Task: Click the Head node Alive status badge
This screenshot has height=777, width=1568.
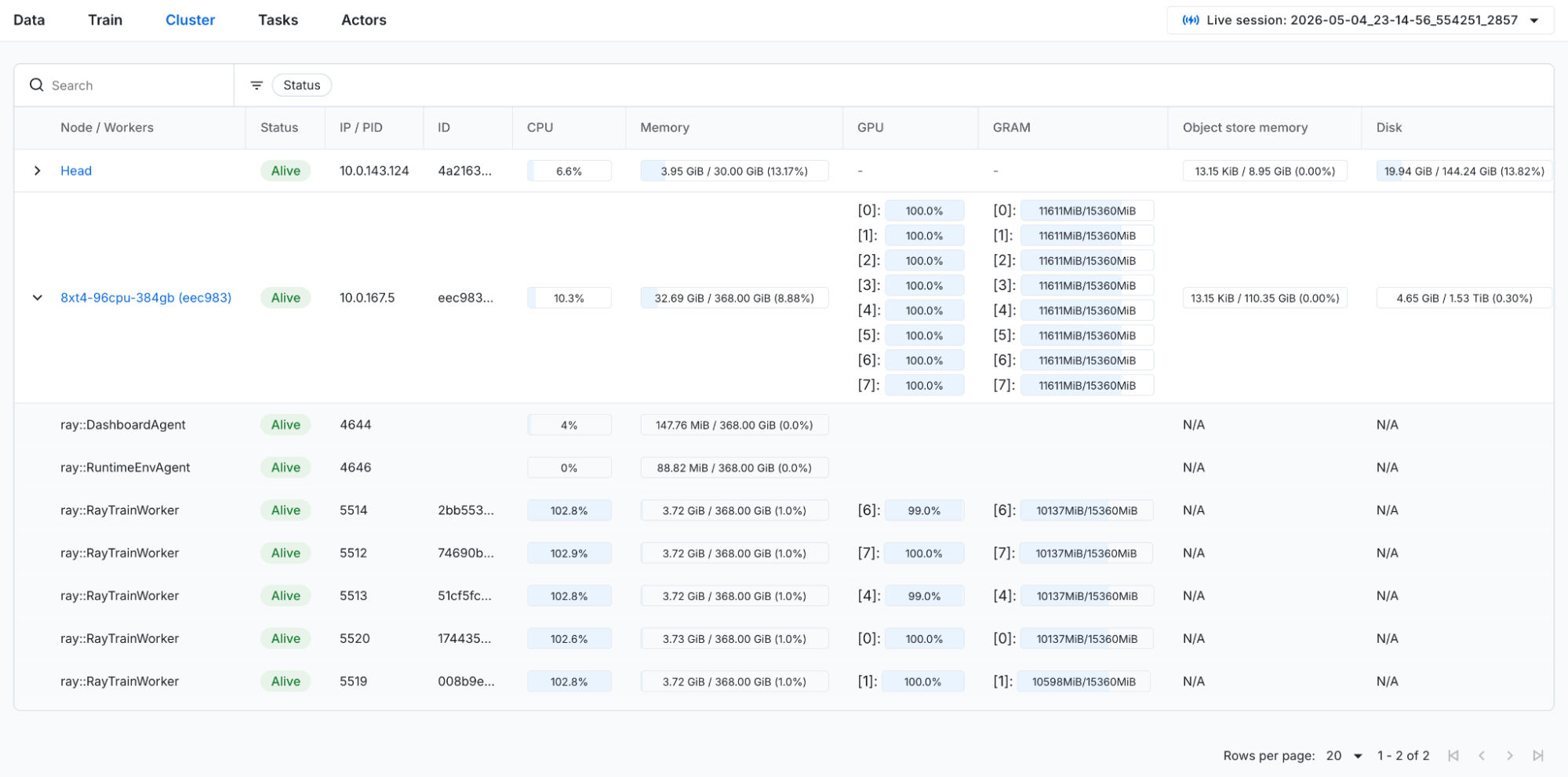Action: pyautogui.click(x=286, y=171)
